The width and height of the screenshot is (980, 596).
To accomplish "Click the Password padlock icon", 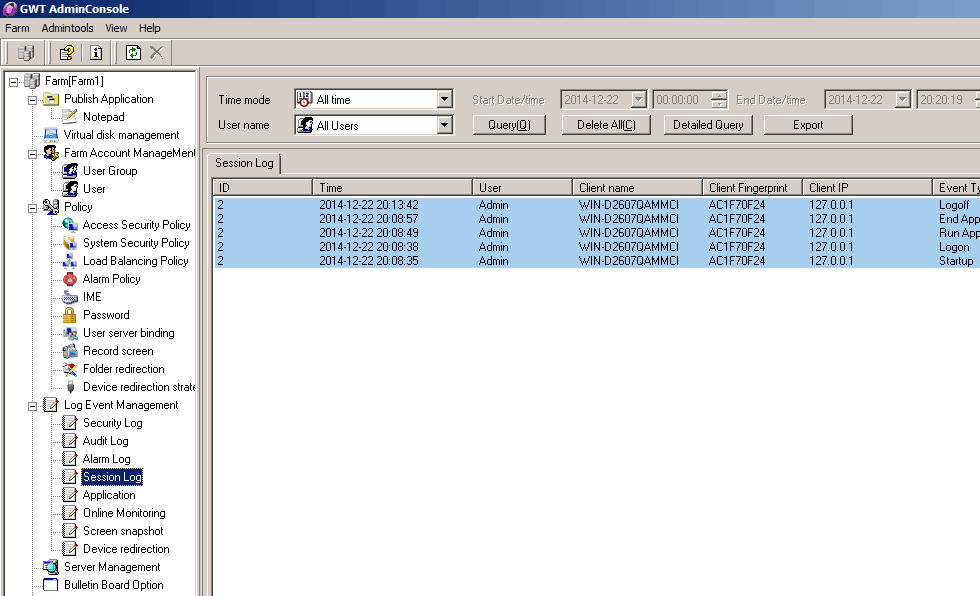I will pos(70,315).
